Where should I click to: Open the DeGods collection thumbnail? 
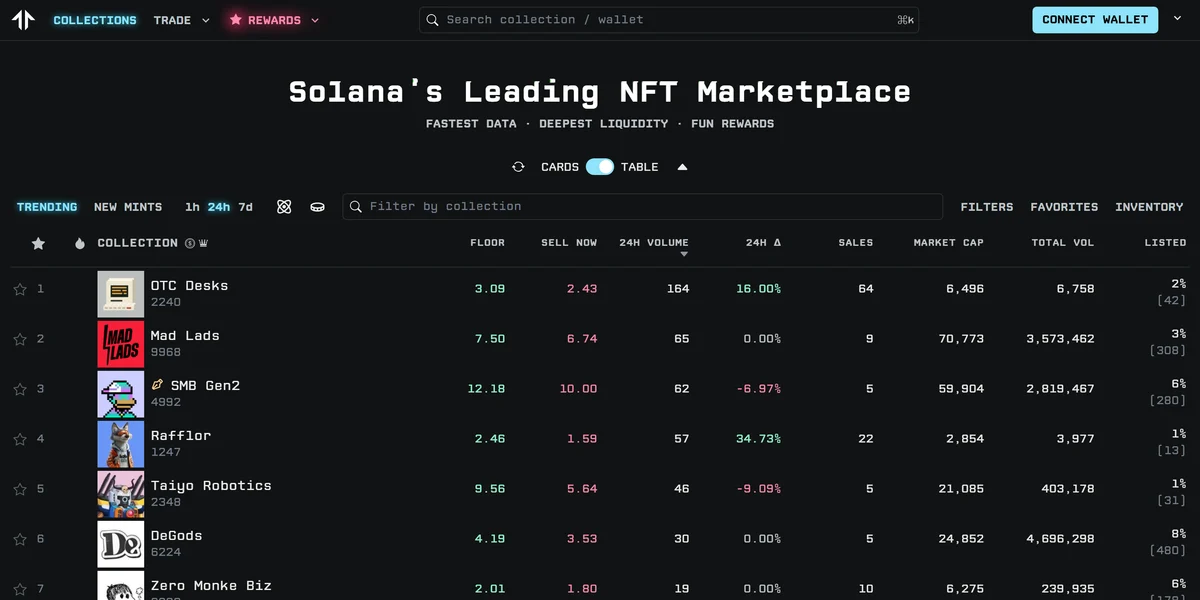click(121, 544)
